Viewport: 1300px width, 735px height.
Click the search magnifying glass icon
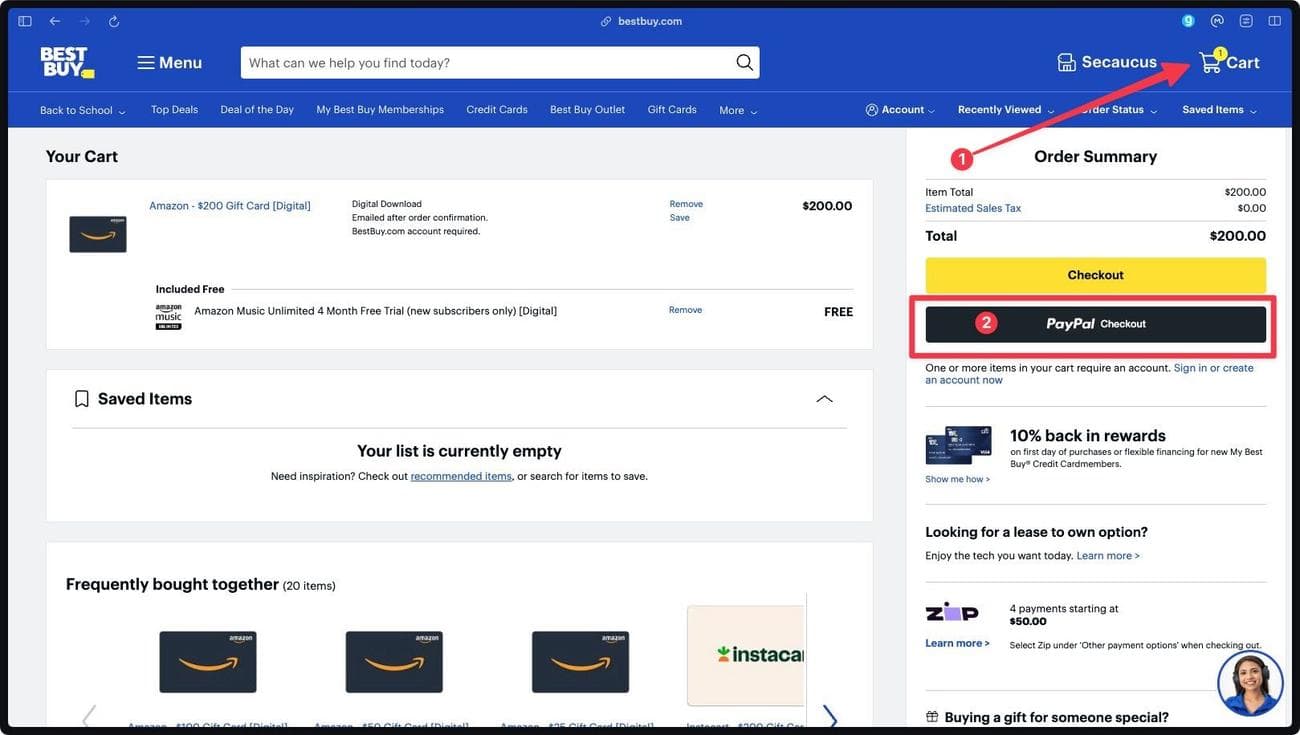tap(743, 61)
